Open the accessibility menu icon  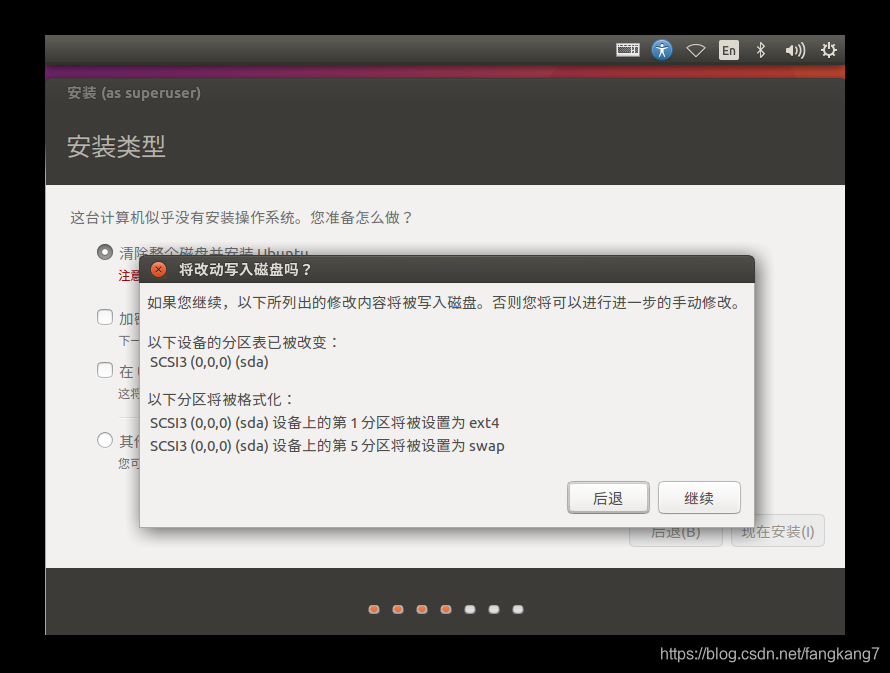click(x=662, y=50)
